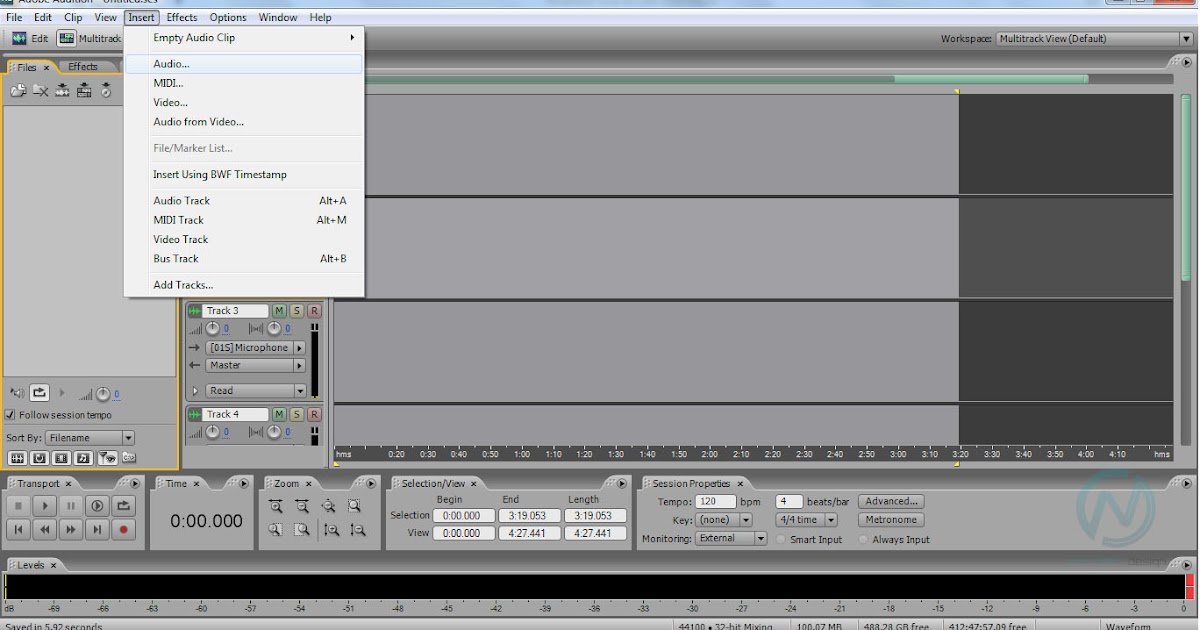Expand Track 3 automation lanes triangle
This screenshot has height=630, width=1200.
coord(194,391)
